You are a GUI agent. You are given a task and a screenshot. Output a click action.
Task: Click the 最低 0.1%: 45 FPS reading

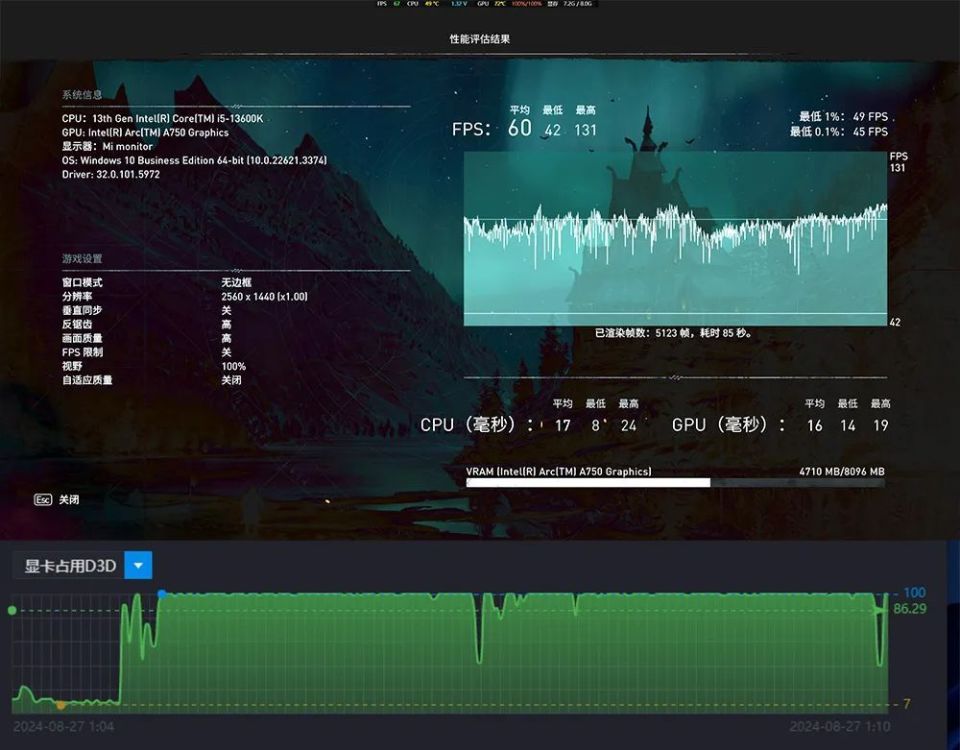839,132
